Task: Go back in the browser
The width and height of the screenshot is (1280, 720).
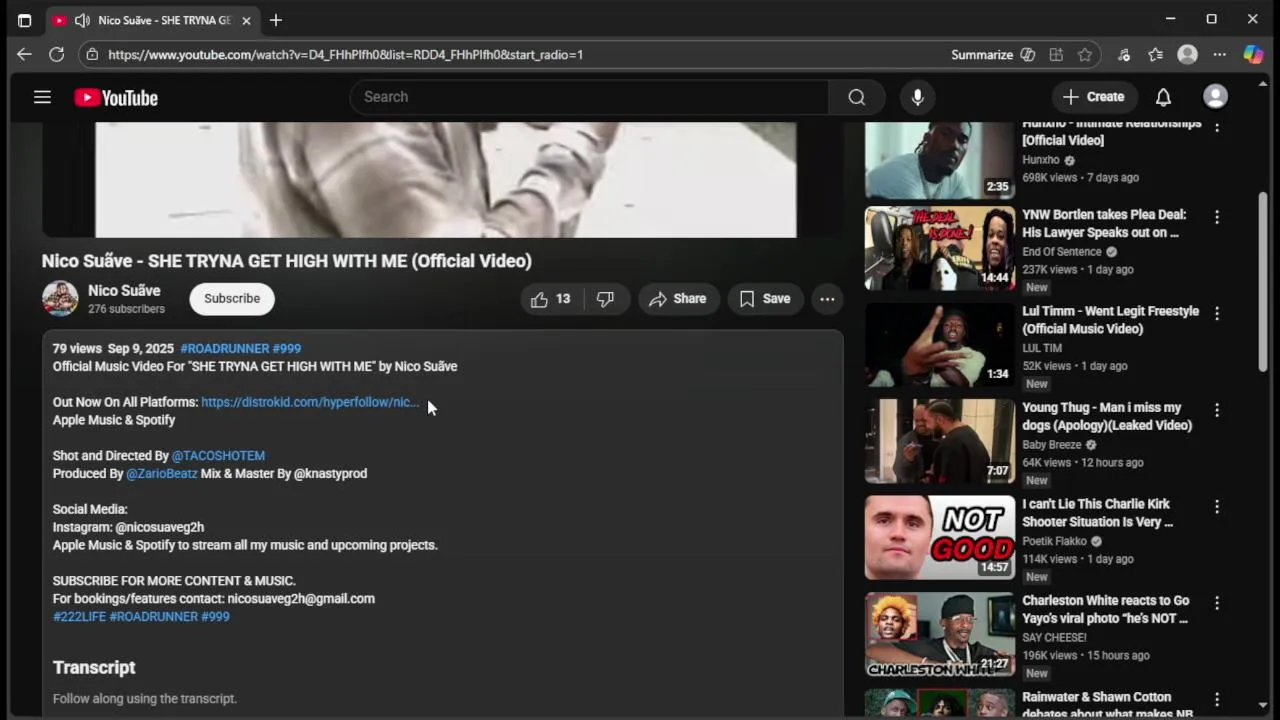Action: 24,55
